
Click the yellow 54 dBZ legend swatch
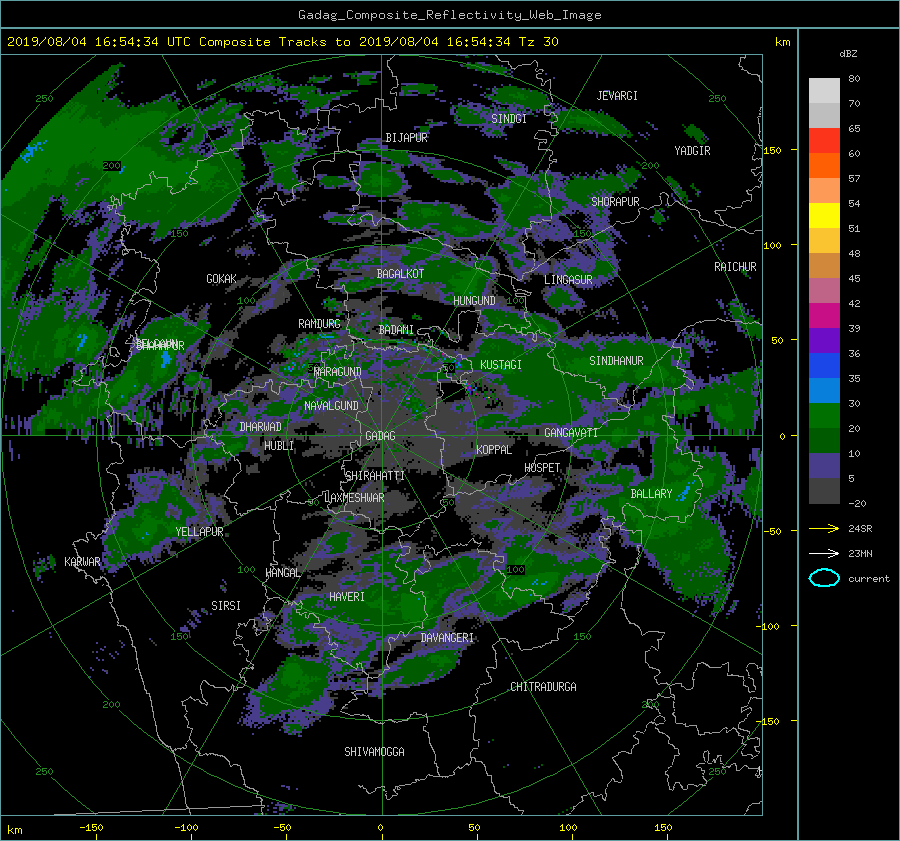point(824,215)
